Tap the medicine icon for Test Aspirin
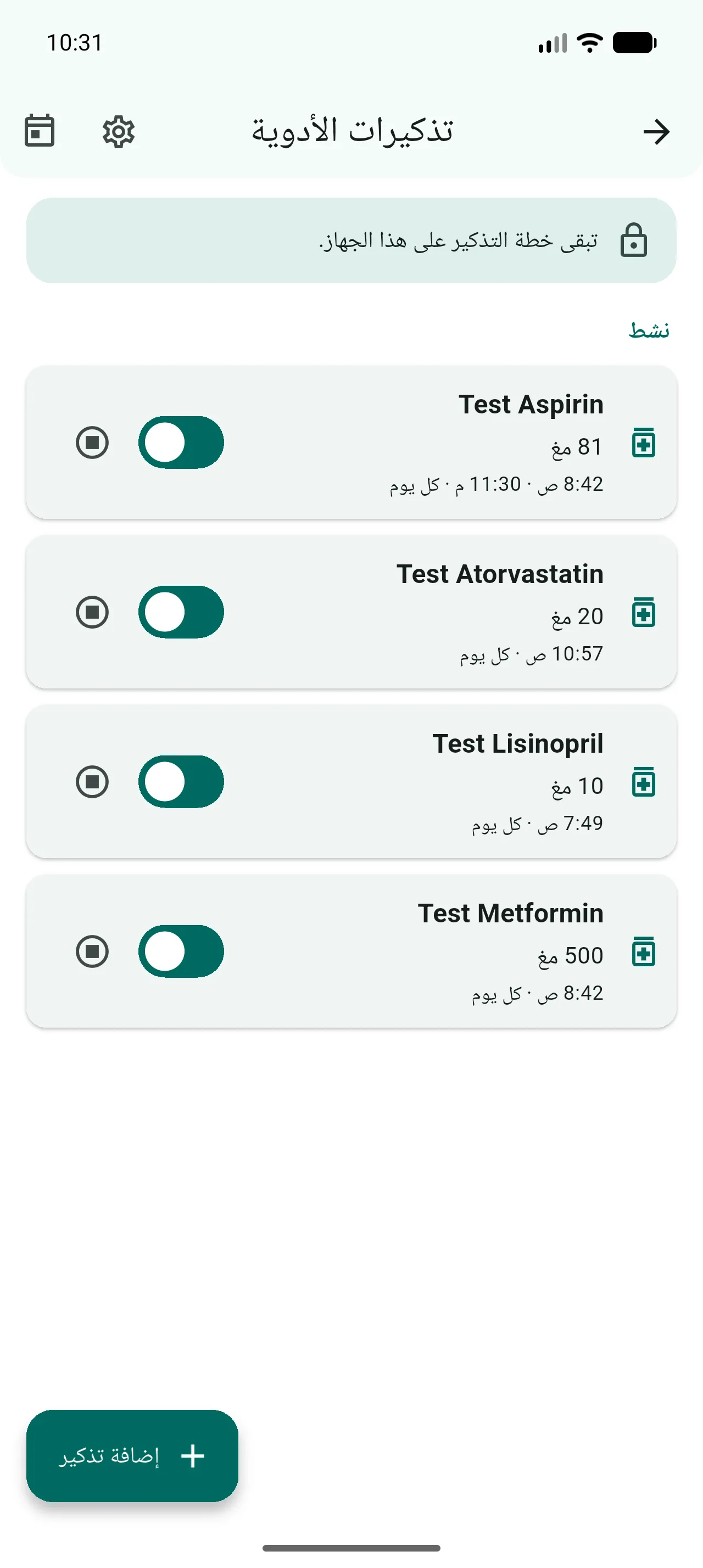Viewport: 703px width, 1568px height. pos(643,443)
